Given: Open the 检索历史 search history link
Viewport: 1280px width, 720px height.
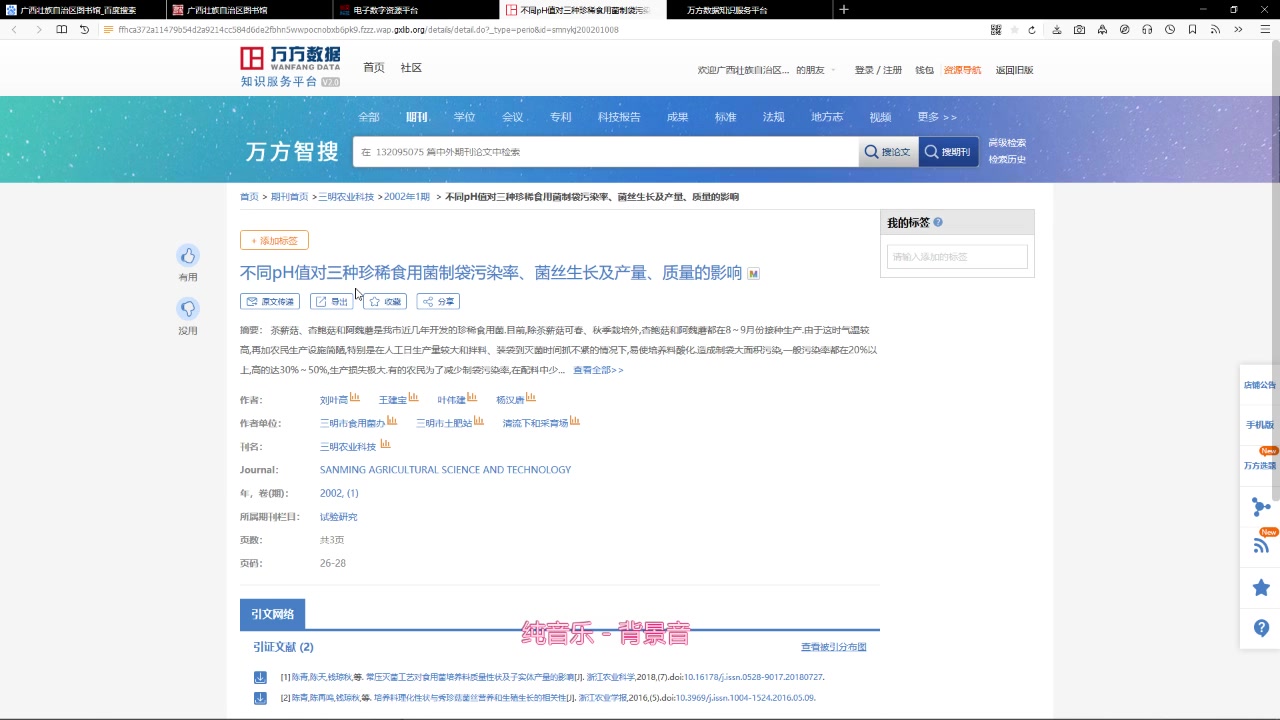Looking at the screenshot, I should click(1007, 160).
